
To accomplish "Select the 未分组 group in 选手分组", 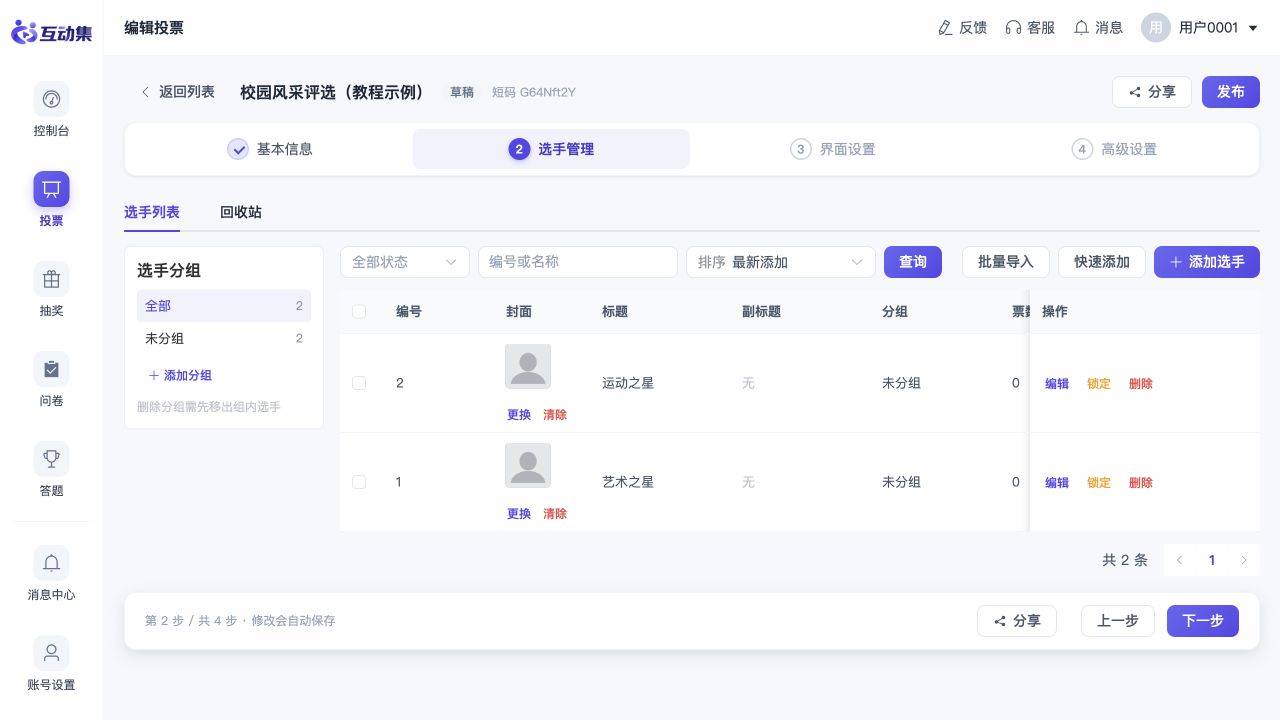I will [x=224, y=339].
